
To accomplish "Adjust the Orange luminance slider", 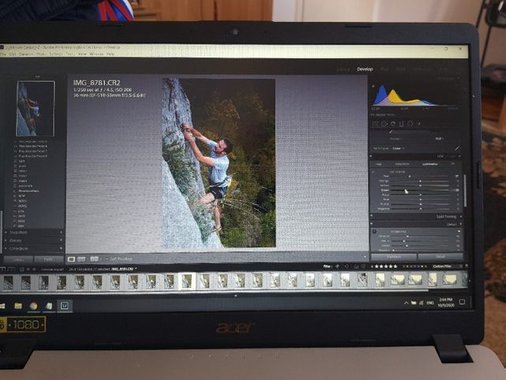I will [420, 181].
